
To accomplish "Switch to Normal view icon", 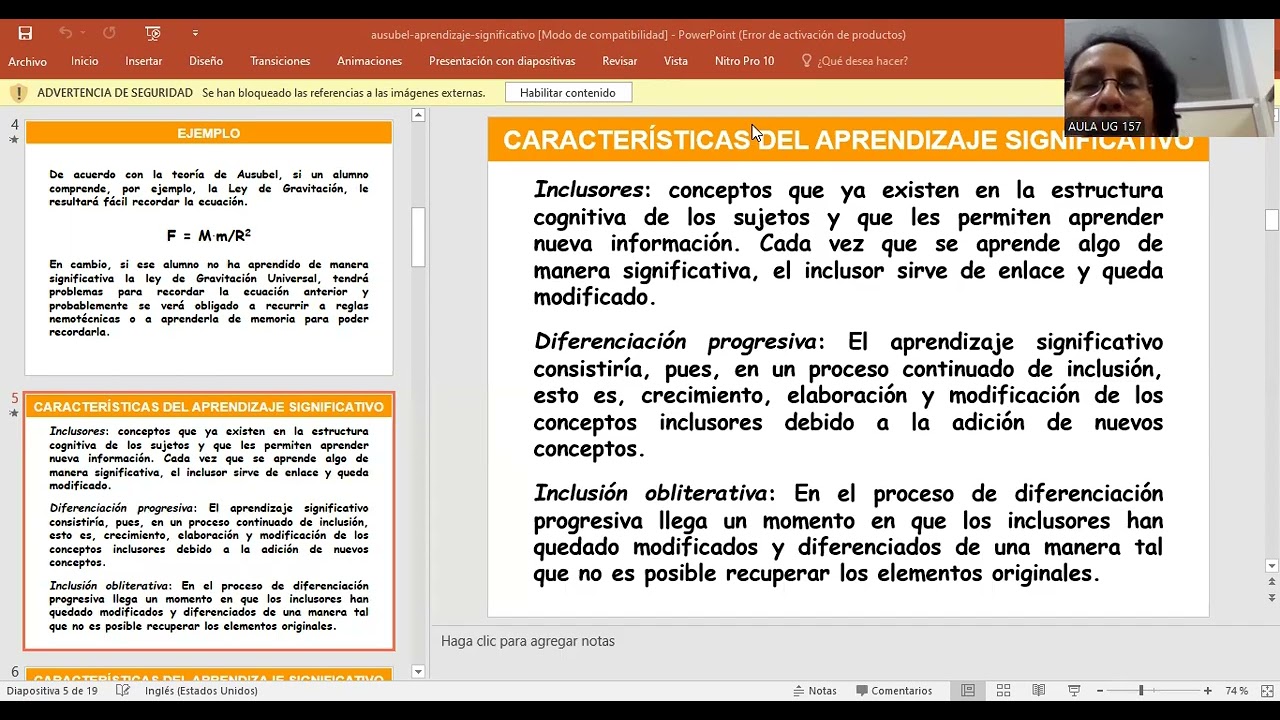I will point(968,691).
